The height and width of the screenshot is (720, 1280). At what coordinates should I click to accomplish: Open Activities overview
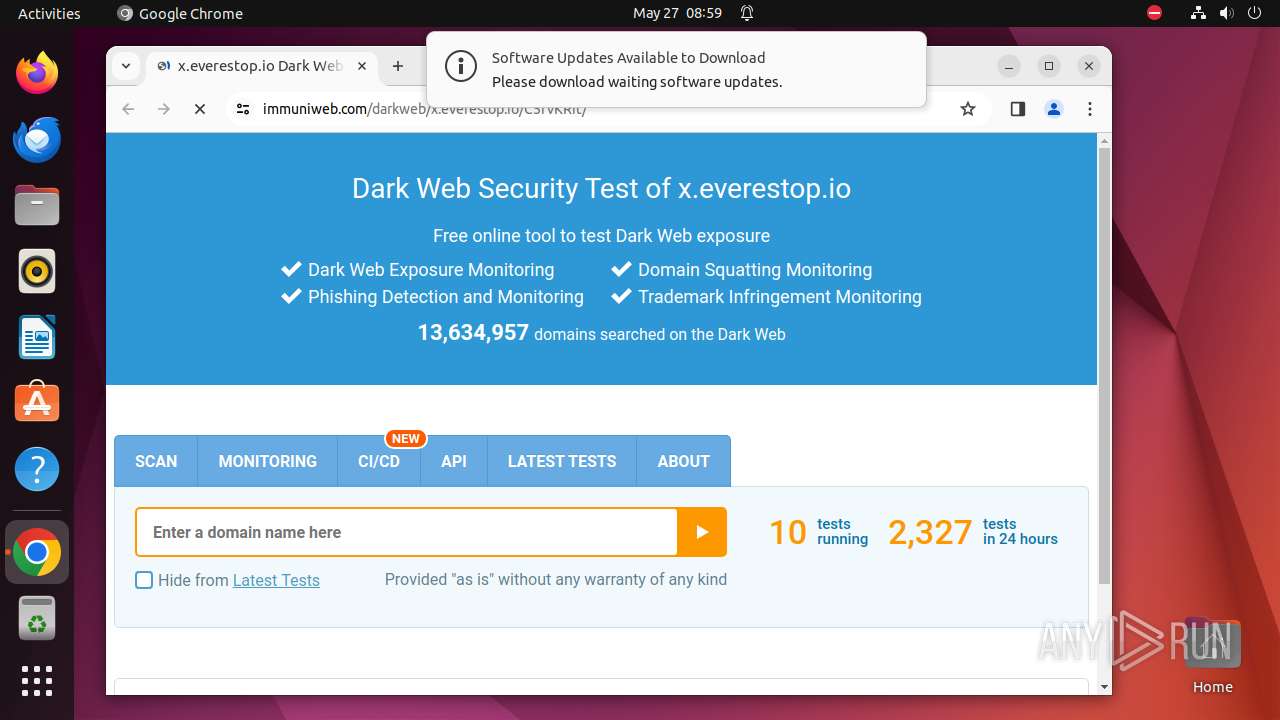(x=49, y=13)
